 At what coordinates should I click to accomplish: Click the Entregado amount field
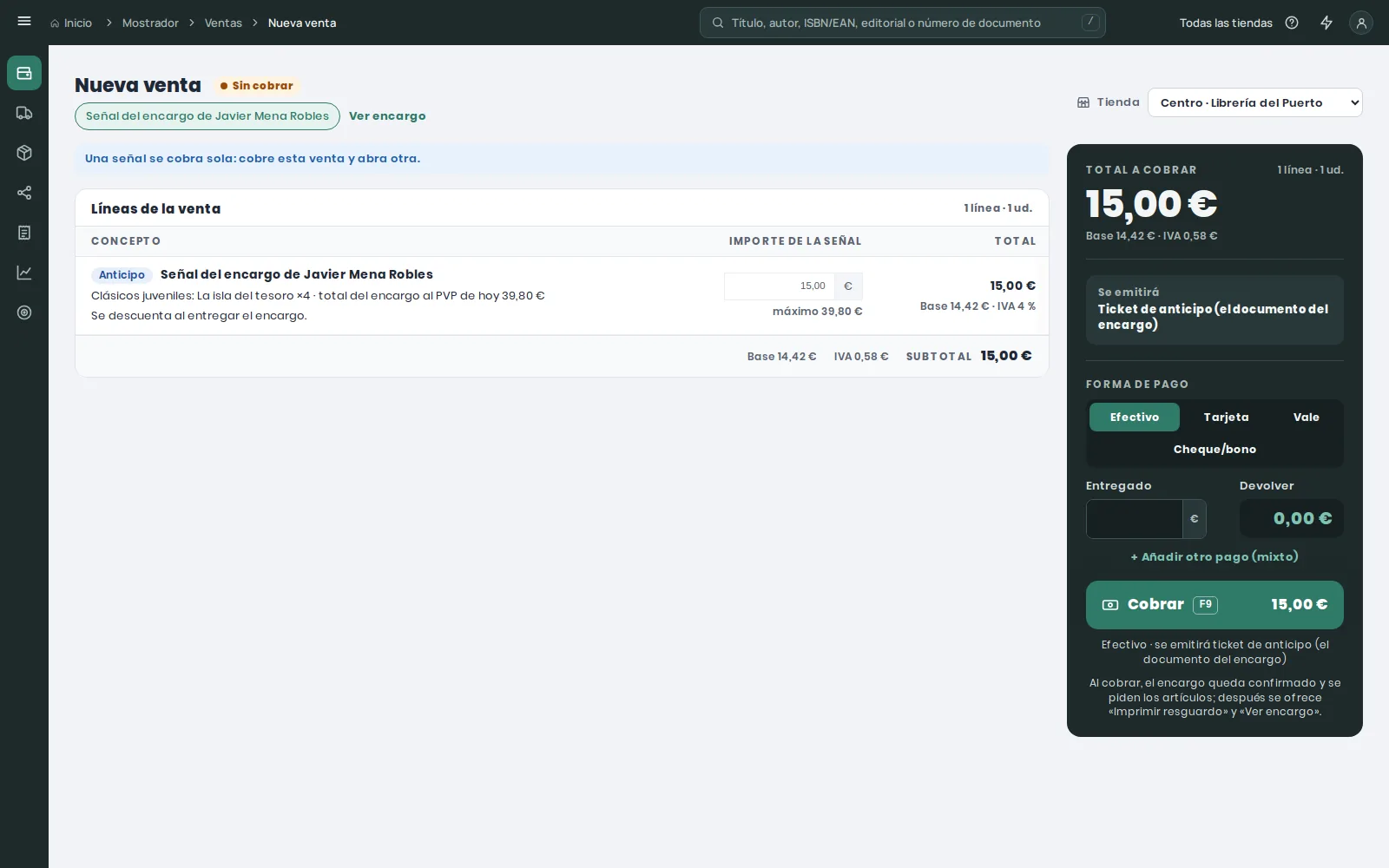pyautogui.click(x=1135, y=519)
